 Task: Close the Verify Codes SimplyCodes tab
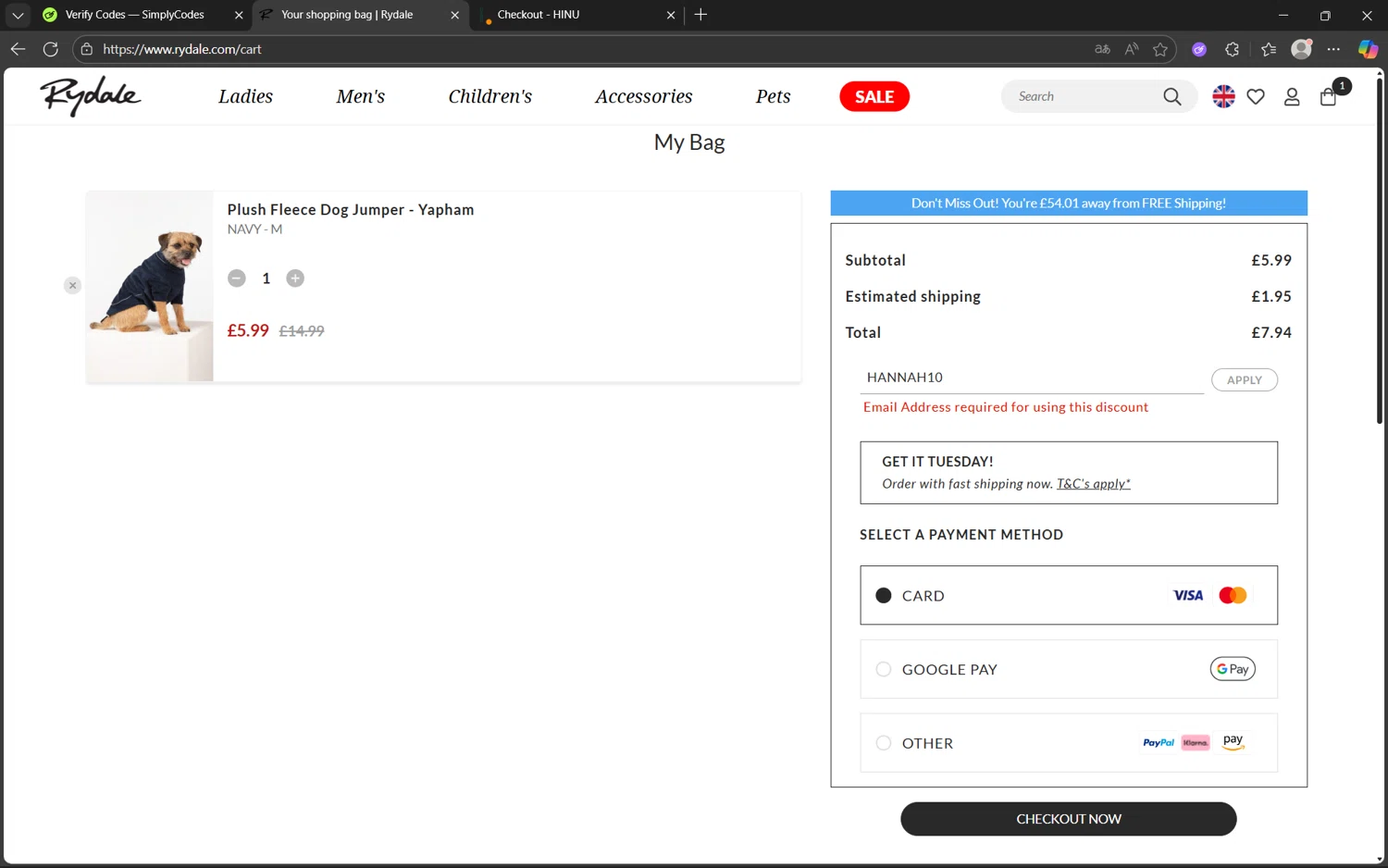(x=239, y=15)
